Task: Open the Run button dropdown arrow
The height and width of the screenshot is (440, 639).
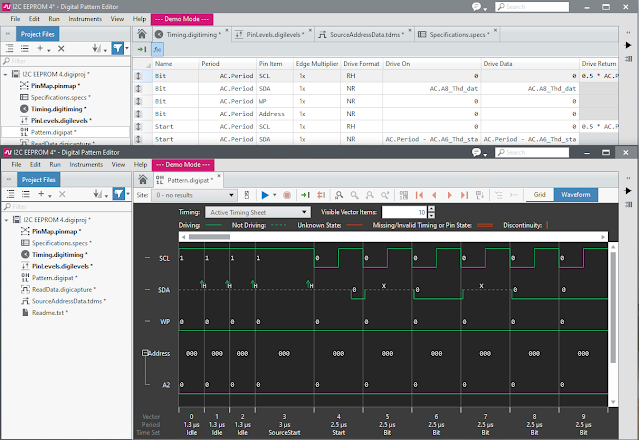Action: click(275, 195)
